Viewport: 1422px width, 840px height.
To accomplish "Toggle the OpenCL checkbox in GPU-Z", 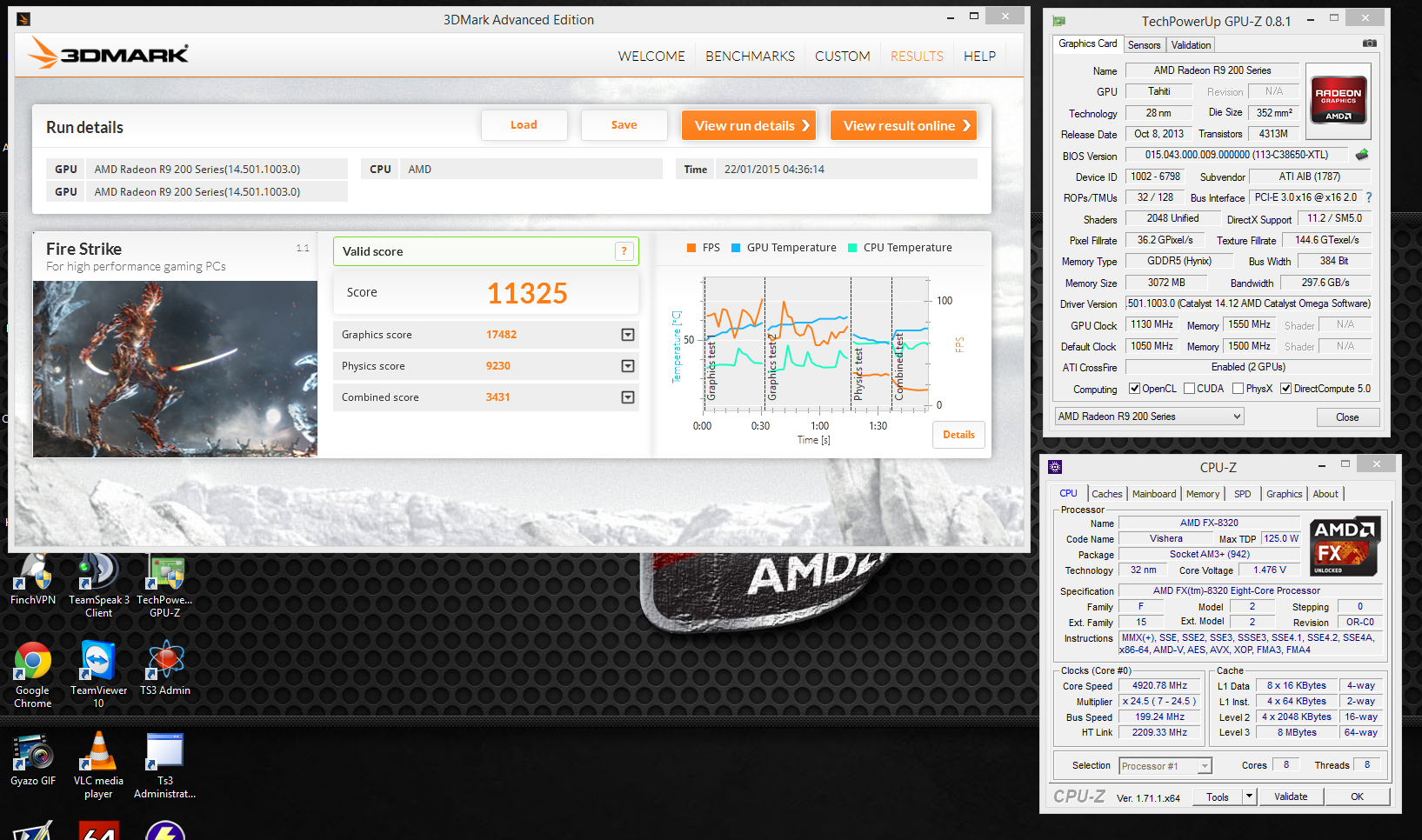I will tap(1134, 389).
